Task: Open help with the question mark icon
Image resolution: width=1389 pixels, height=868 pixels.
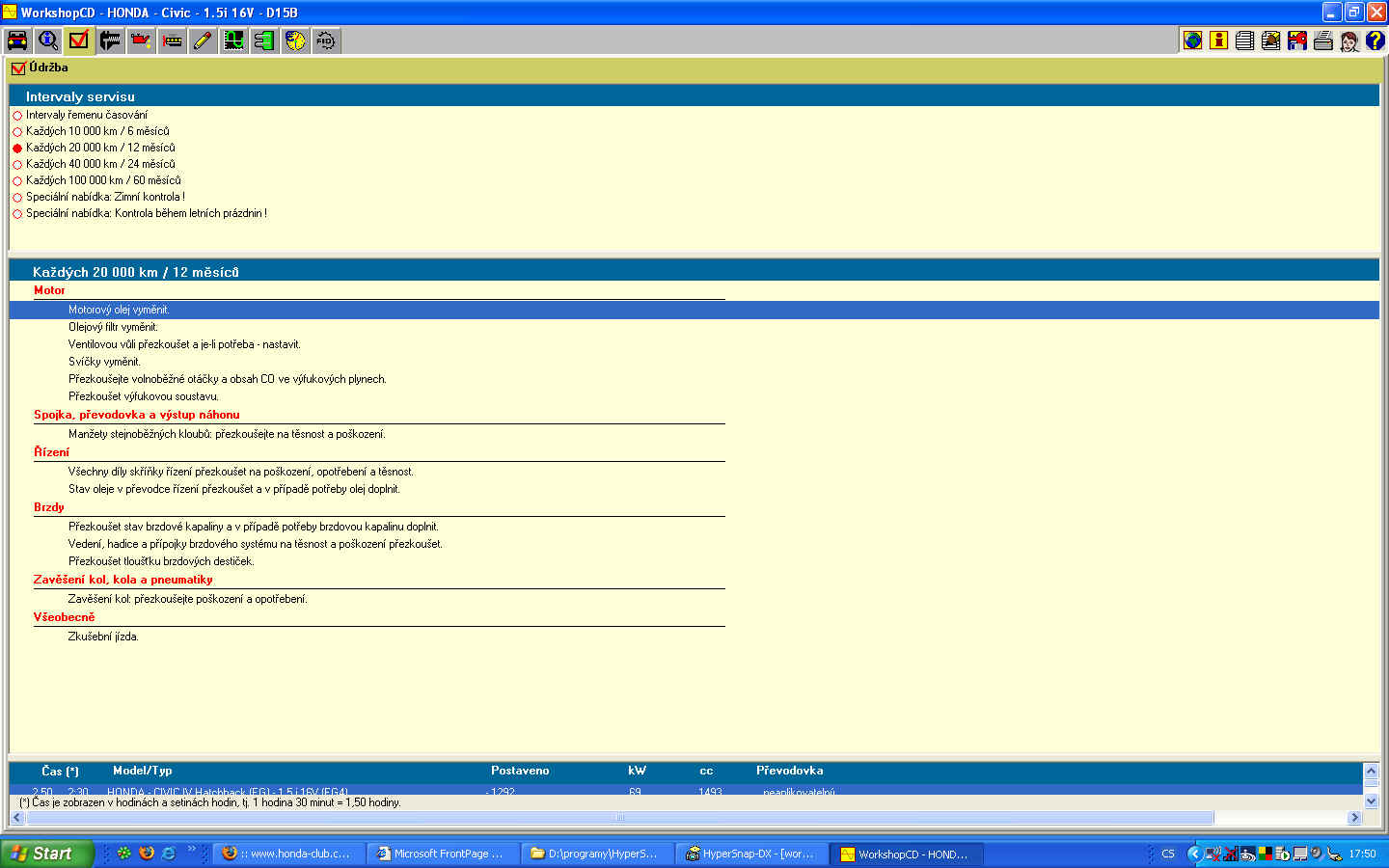Action: click(x=1375, y=41)
